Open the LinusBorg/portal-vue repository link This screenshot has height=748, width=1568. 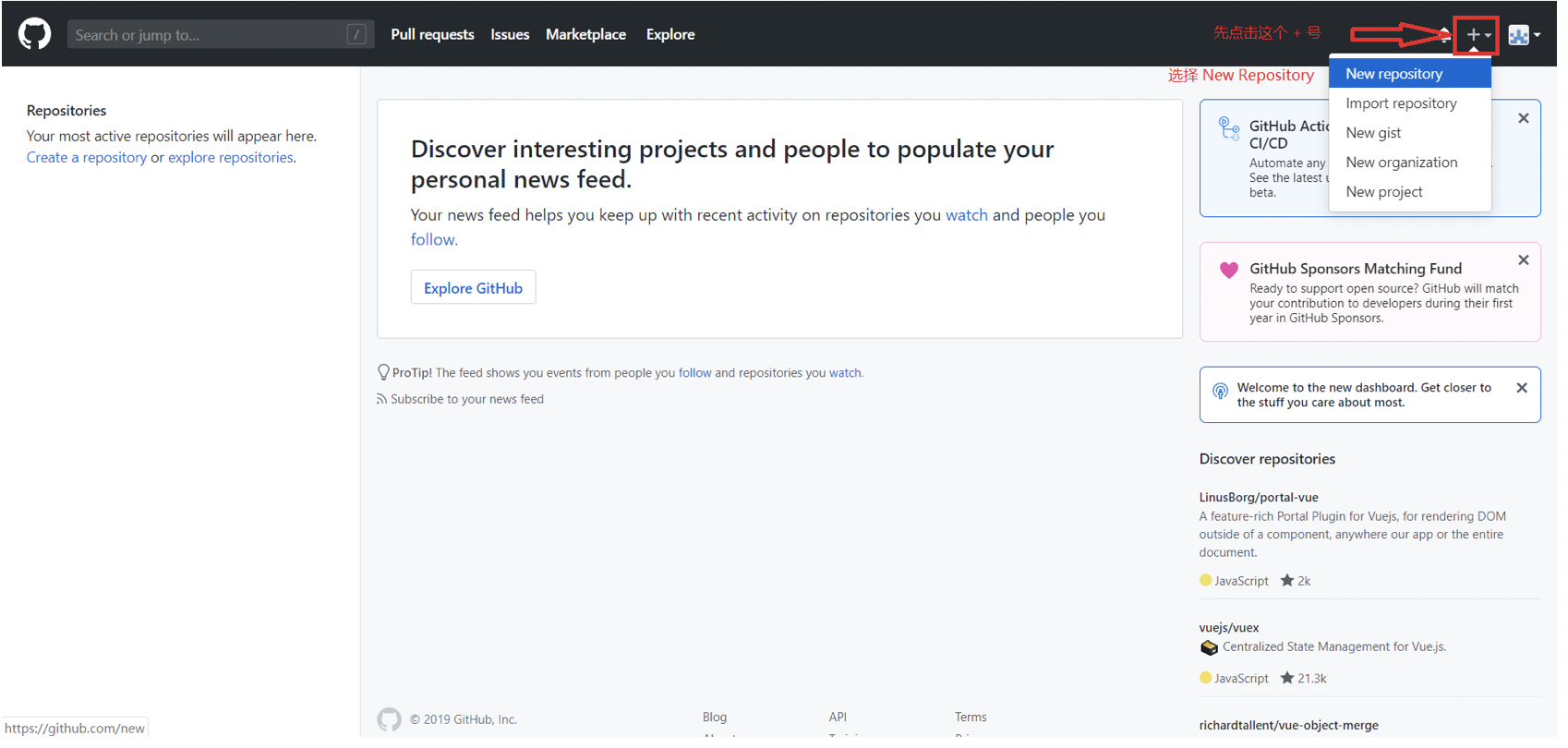[x=1259, y=497]
